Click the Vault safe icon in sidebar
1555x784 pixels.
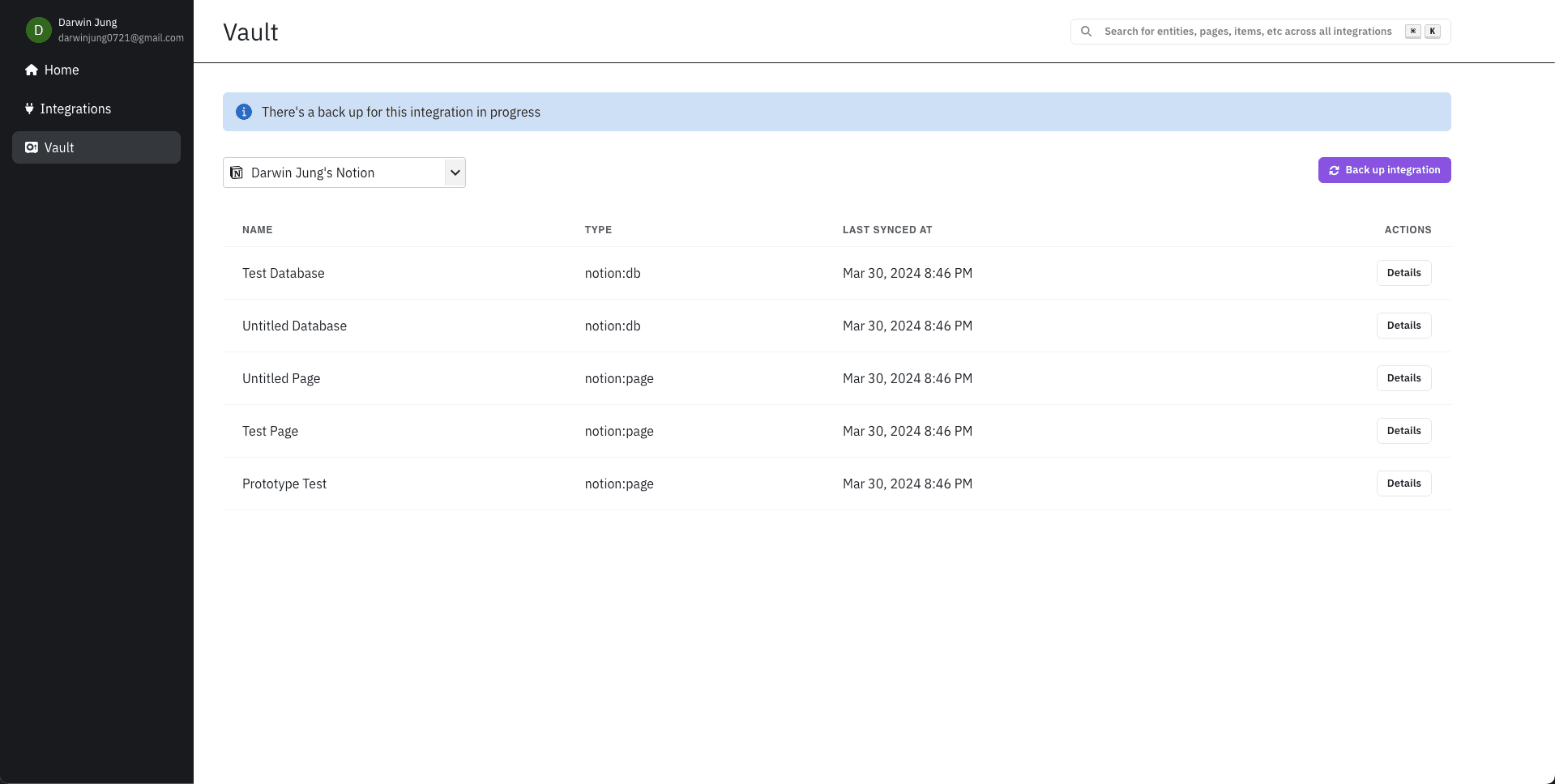point(32,147)
